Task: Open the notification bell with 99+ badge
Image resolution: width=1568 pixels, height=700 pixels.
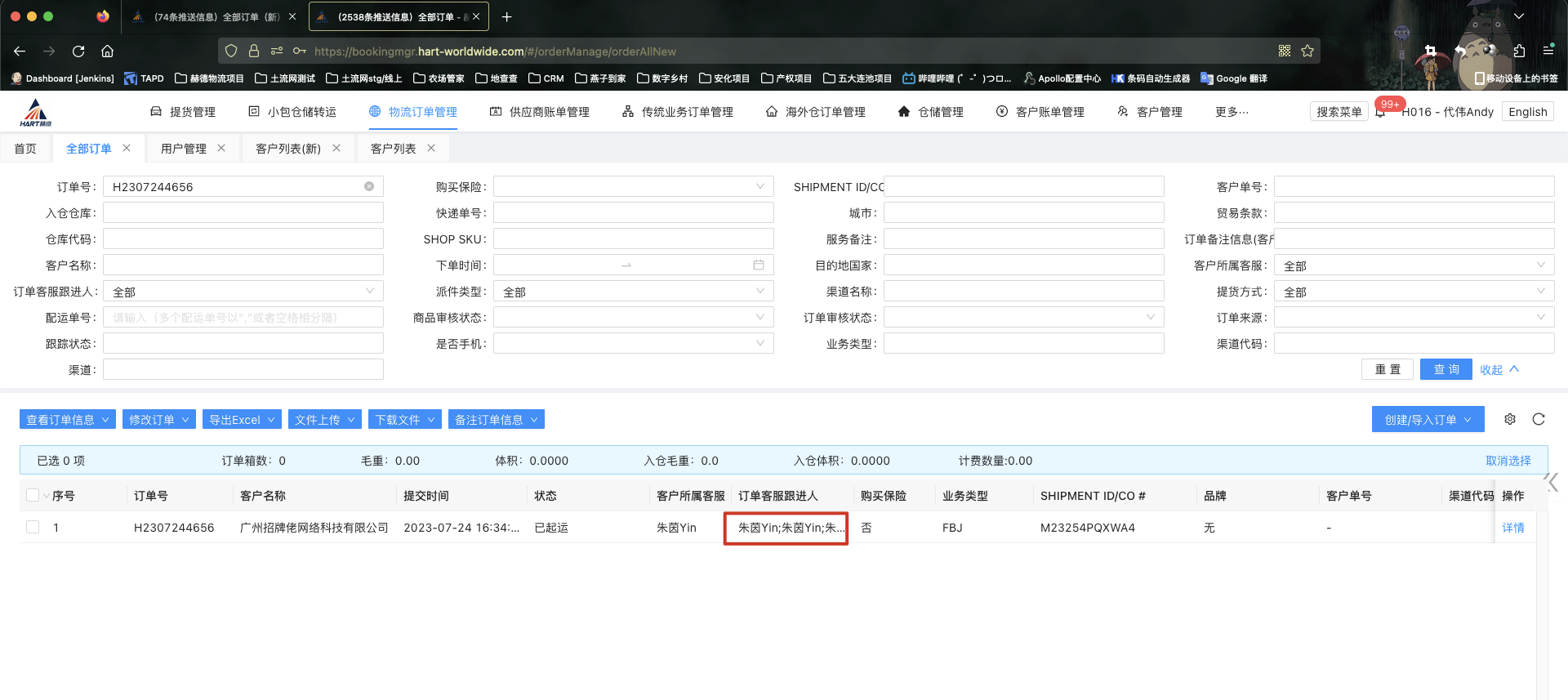Action: pyautogui.click(x=1381, y=113)
